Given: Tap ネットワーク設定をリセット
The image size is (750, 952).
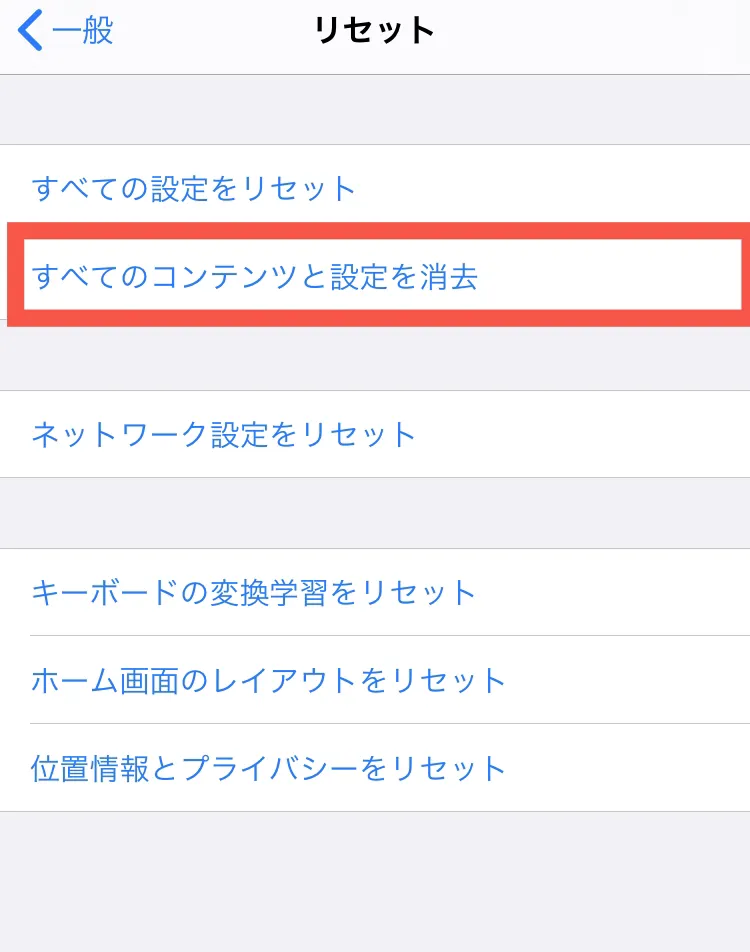Looking at the screenshot, I should pyautogui.click(x=224, y=434).
